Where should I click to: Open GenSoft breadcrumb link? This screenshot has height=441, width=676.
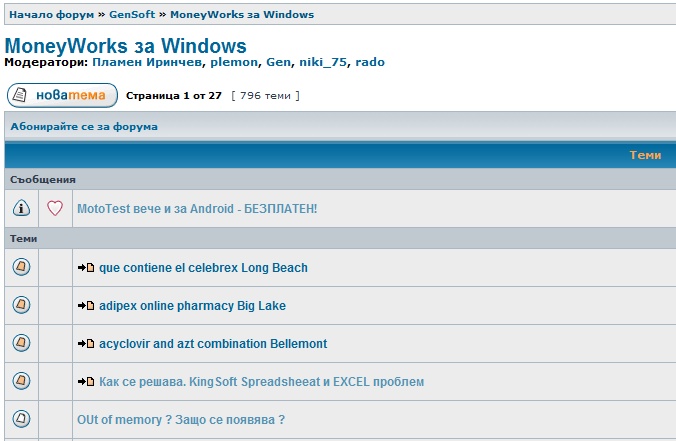131,15
